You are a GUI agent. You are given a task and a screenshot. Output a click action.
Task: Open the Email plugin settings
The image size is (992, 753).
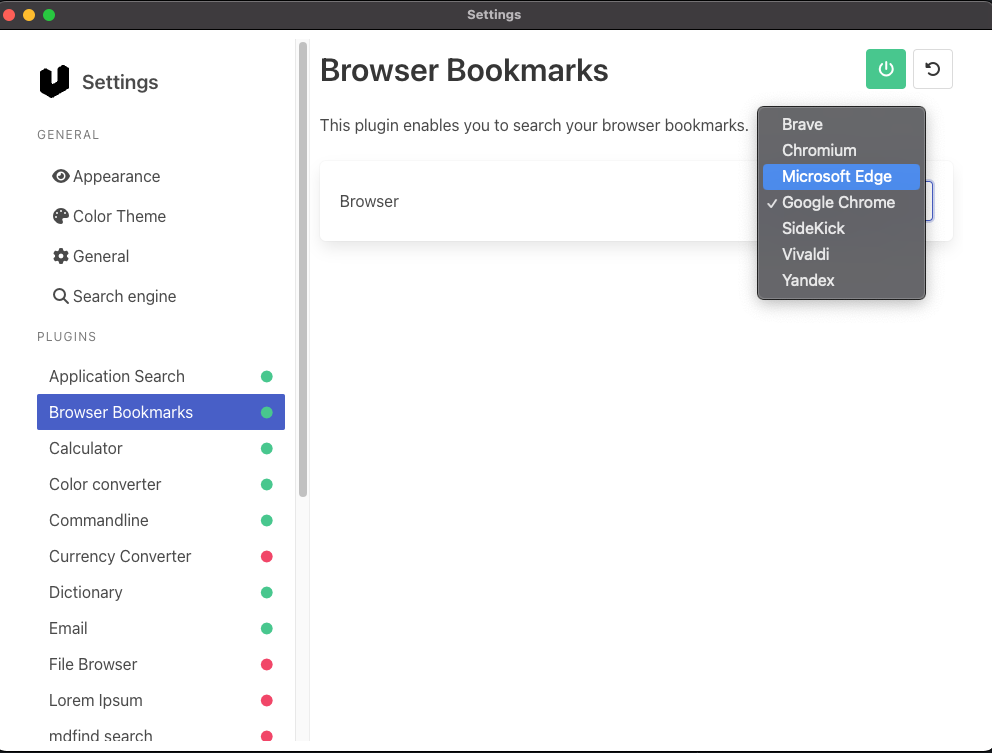click(x=161, y=628)
